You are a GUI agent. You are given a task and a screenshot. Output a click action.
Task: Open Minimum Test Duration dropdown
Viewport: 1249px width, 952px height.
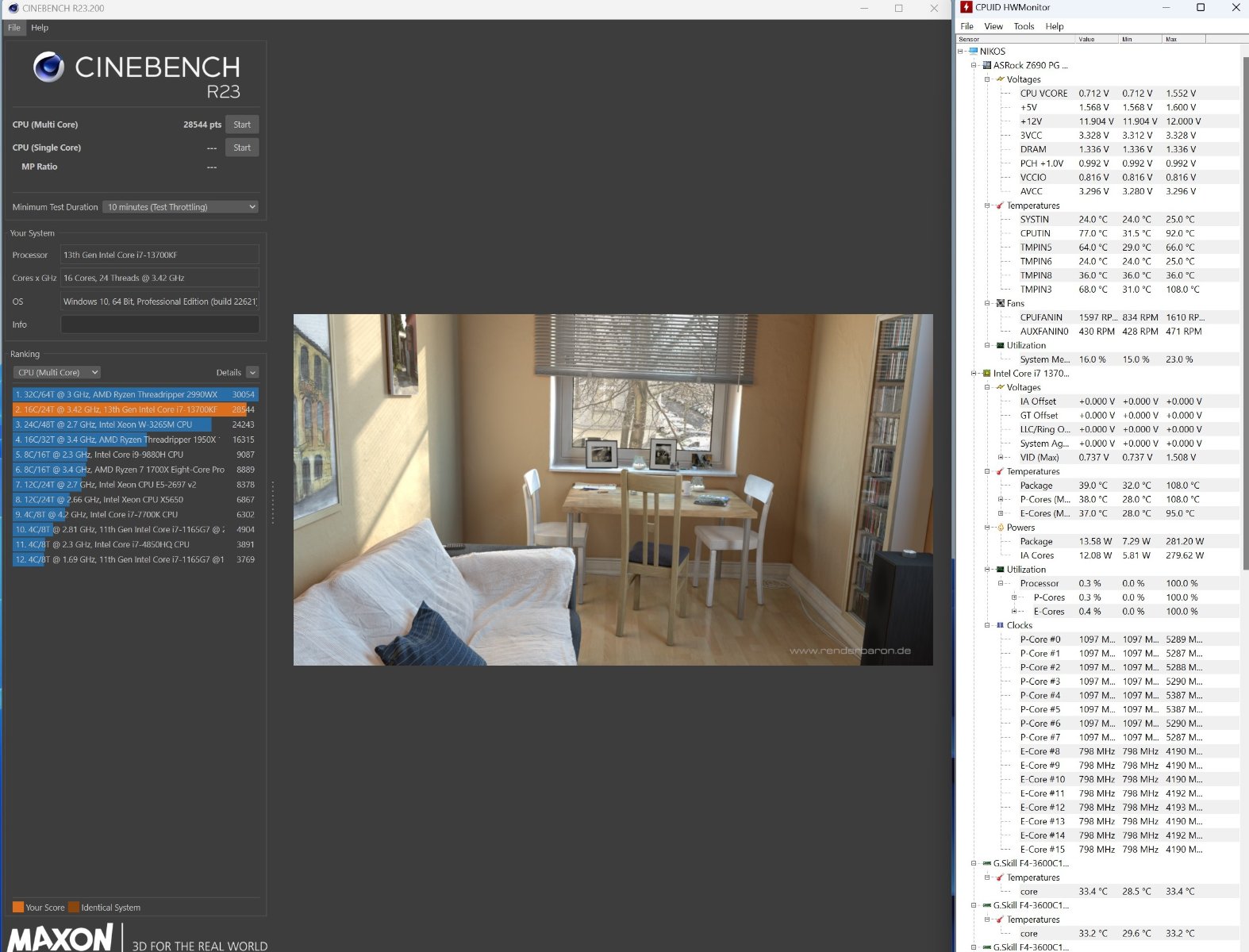(181, 207)
